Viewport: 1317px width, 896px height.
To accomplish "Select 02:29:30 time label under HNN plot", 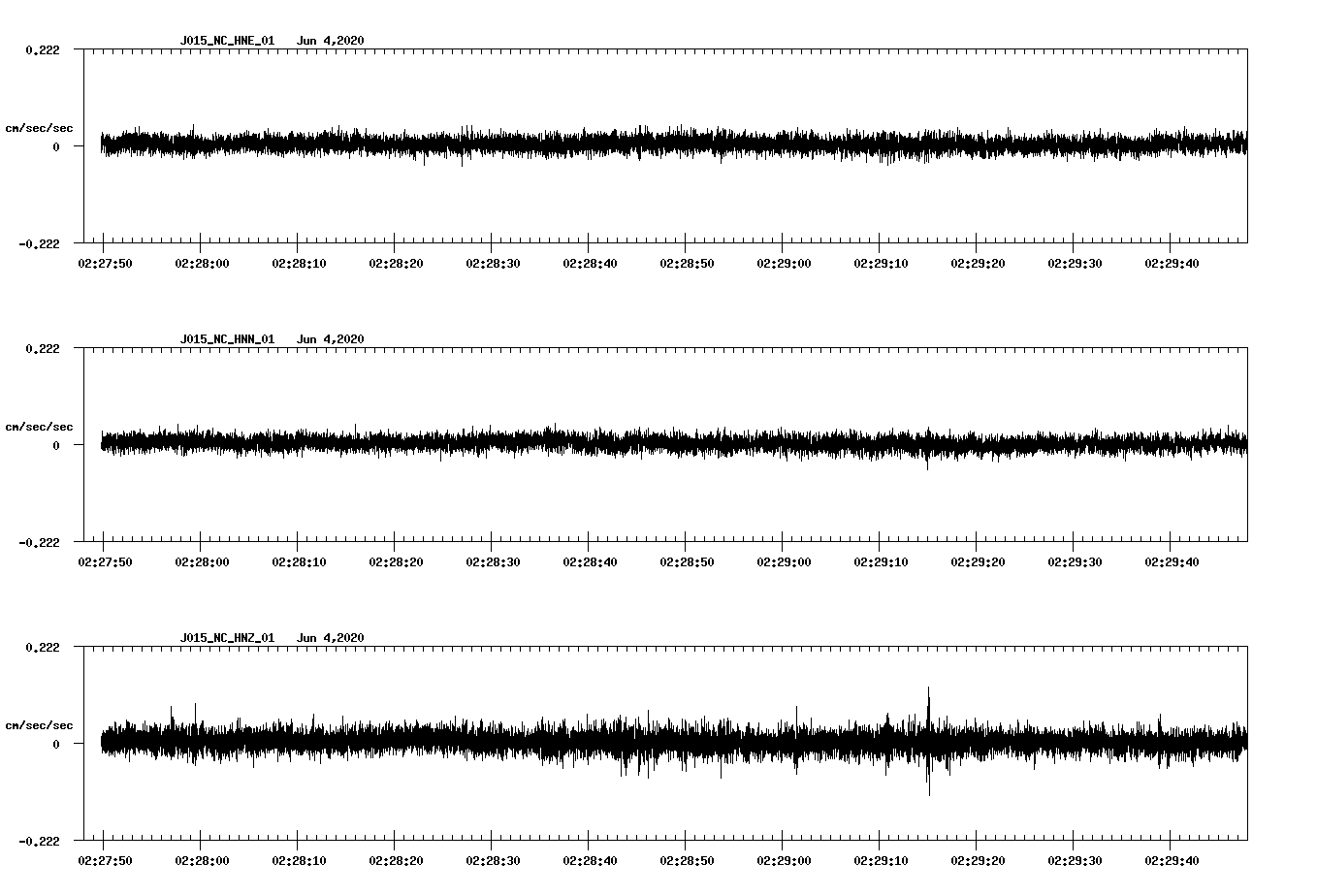I will (x=1075, y=562).
